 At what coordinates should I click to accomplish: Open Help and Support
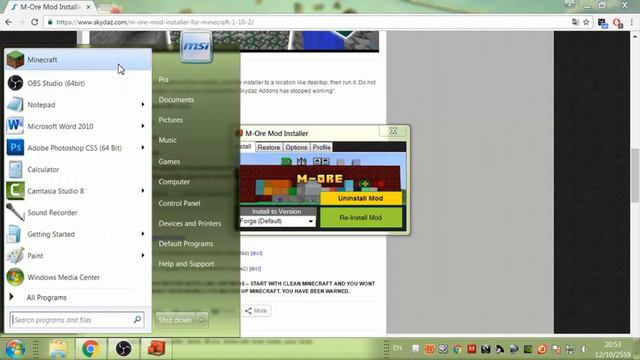pyautogui.click(x=186, y=264)
